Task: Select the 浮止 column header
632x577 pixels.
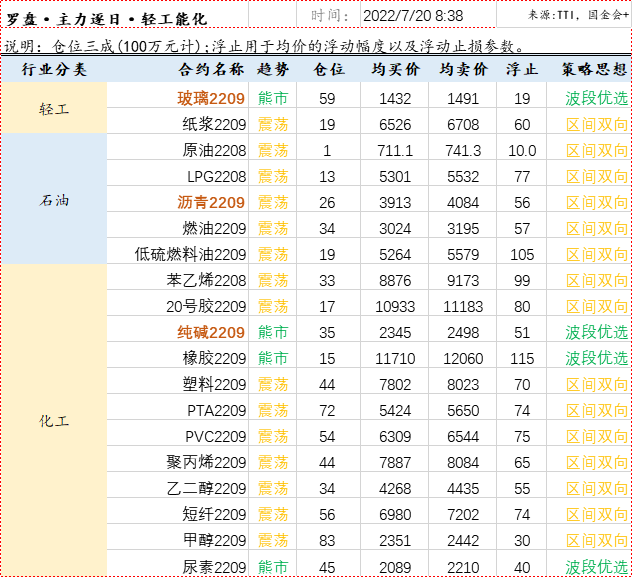Action: [522, 69]
